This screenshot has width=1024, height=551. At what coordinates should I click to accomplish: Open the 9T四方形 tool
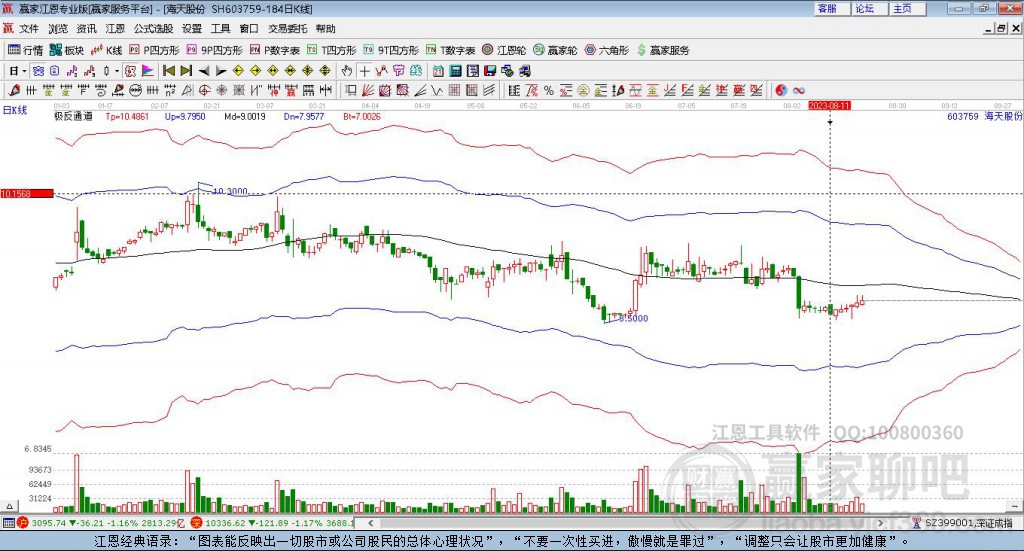pyautogui.click(x=391, y=50)
